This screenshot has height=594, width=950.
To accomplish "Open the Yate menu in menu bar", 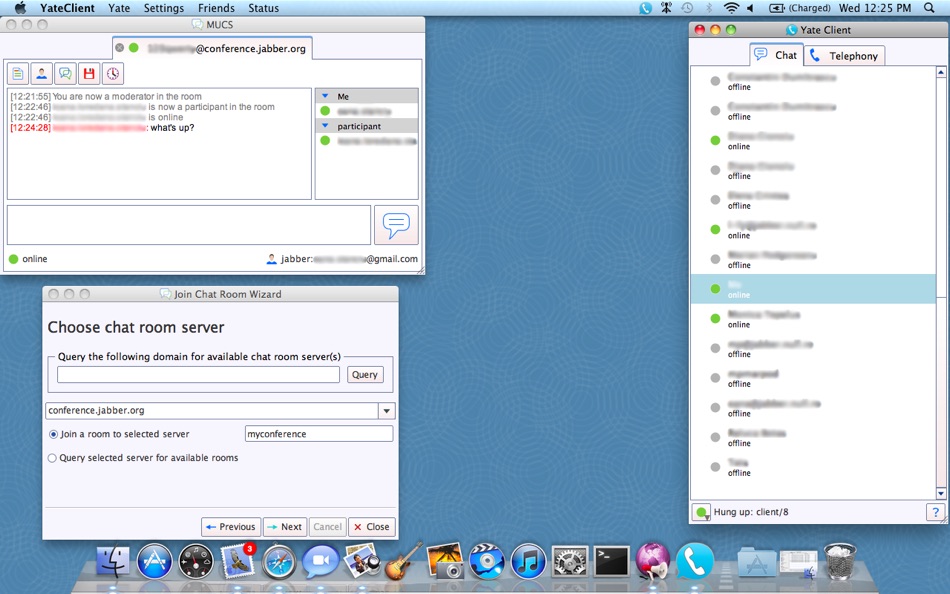I will tap(119, 8).
